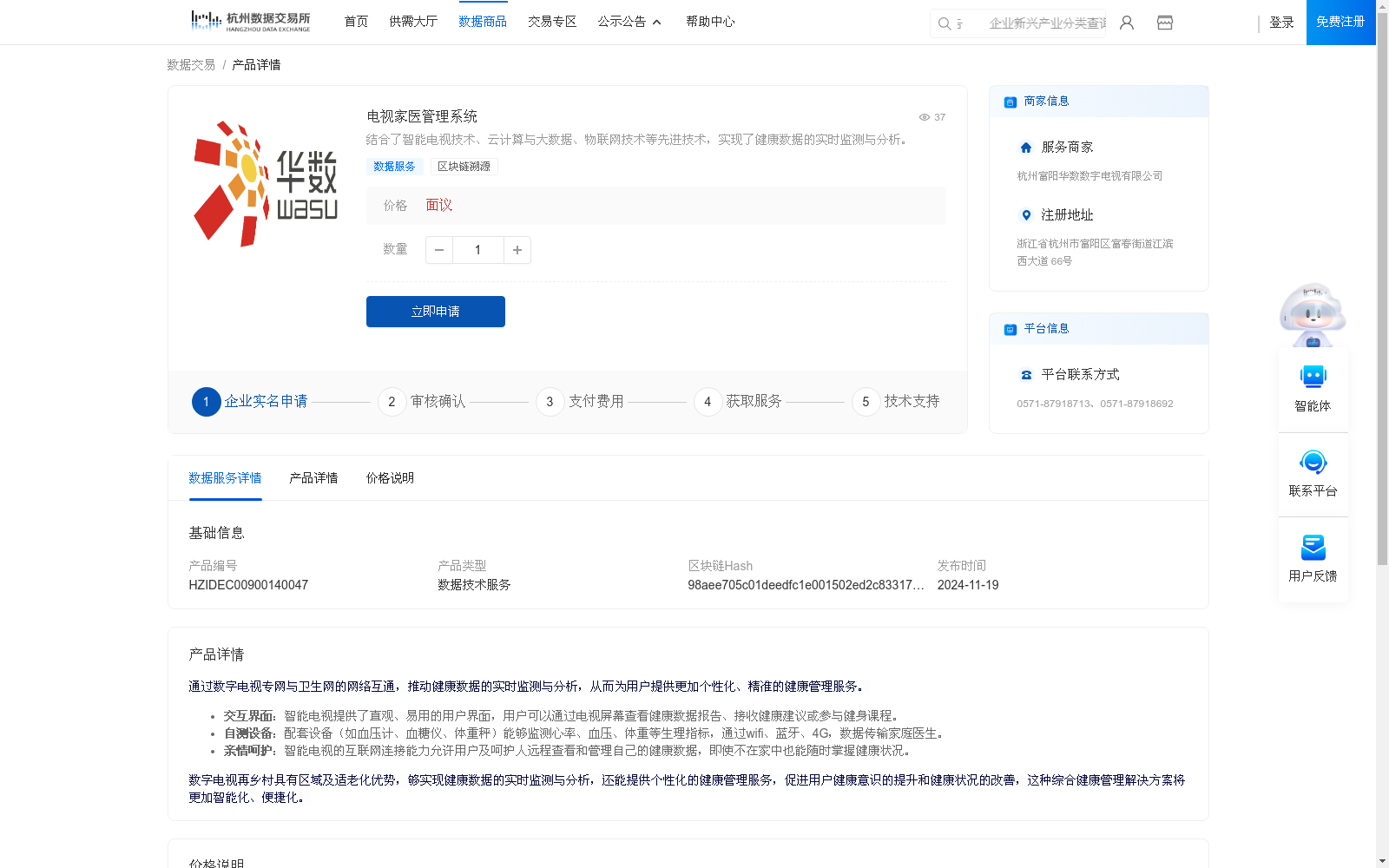Click the 交互界面 bullet item
This screenshot has height=868, width=1389.
[561, 716]
